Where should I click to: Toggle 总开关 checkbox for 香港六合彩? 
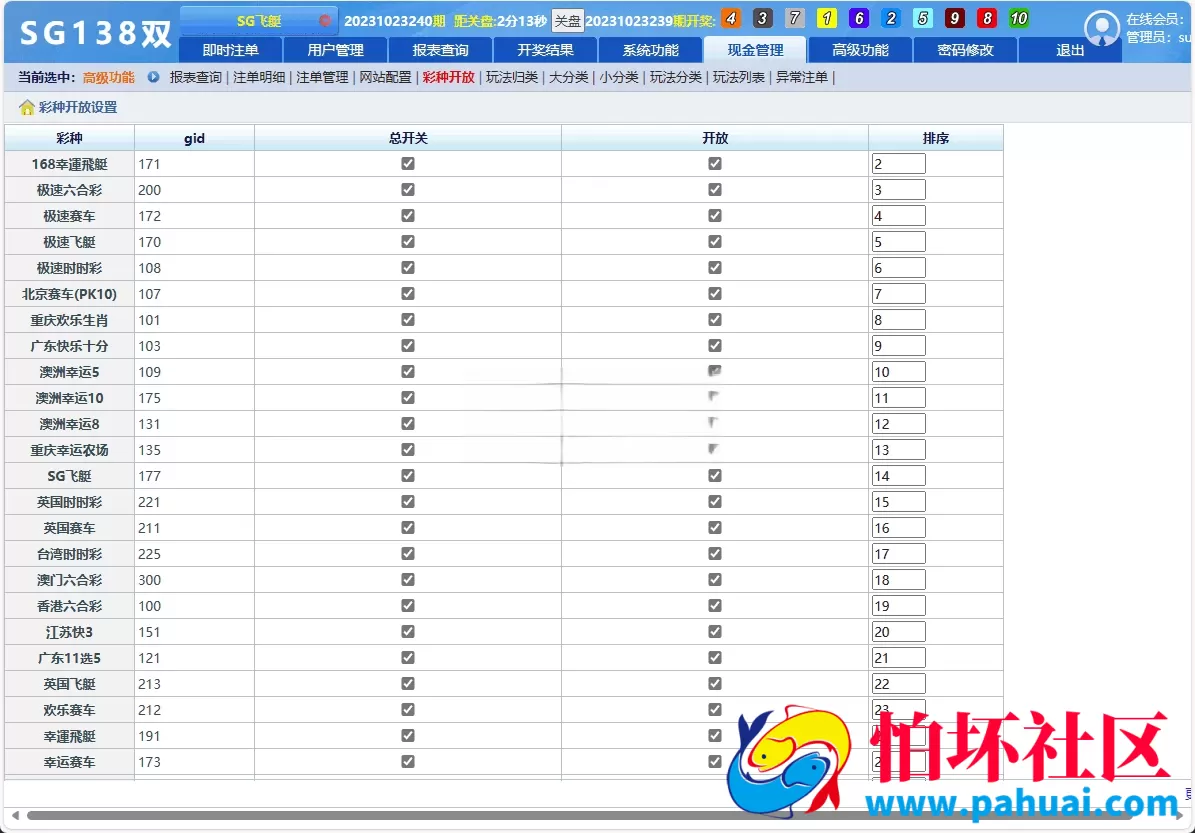point(408,605)
